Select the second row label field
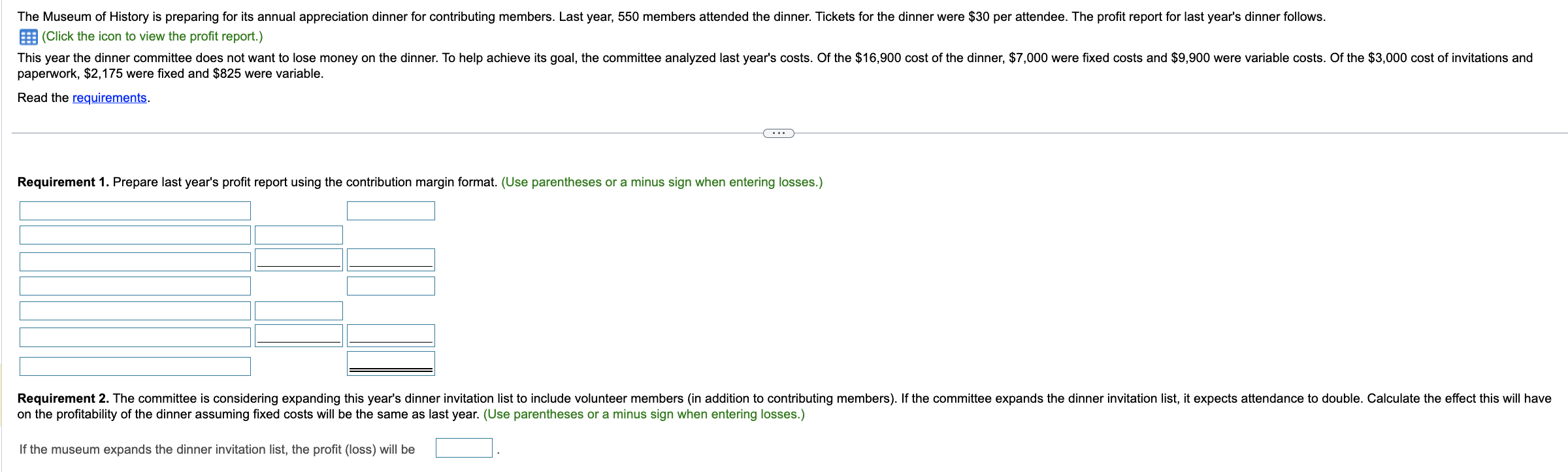Viewport: 1568px width, 472px height. click(135, 235)
